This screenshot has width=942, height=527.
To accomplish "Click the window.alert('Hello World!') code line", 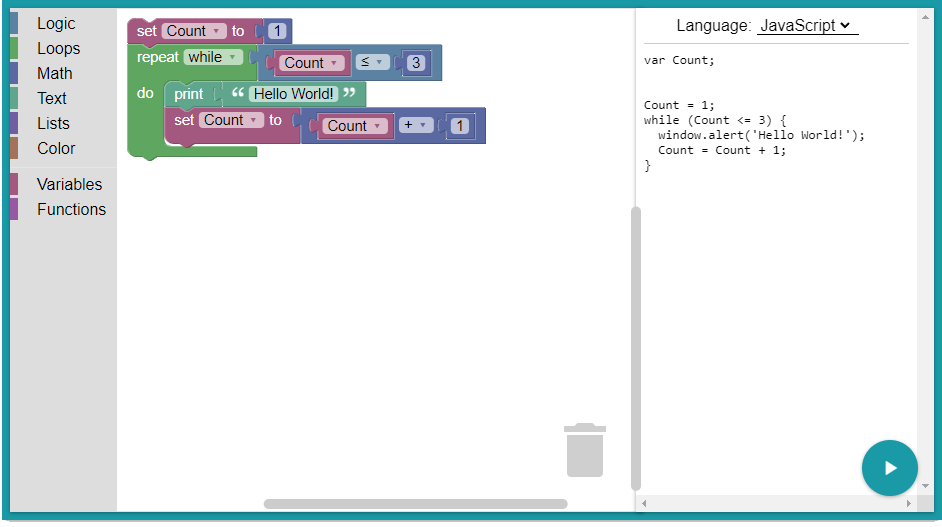I will tap(761, 135).
